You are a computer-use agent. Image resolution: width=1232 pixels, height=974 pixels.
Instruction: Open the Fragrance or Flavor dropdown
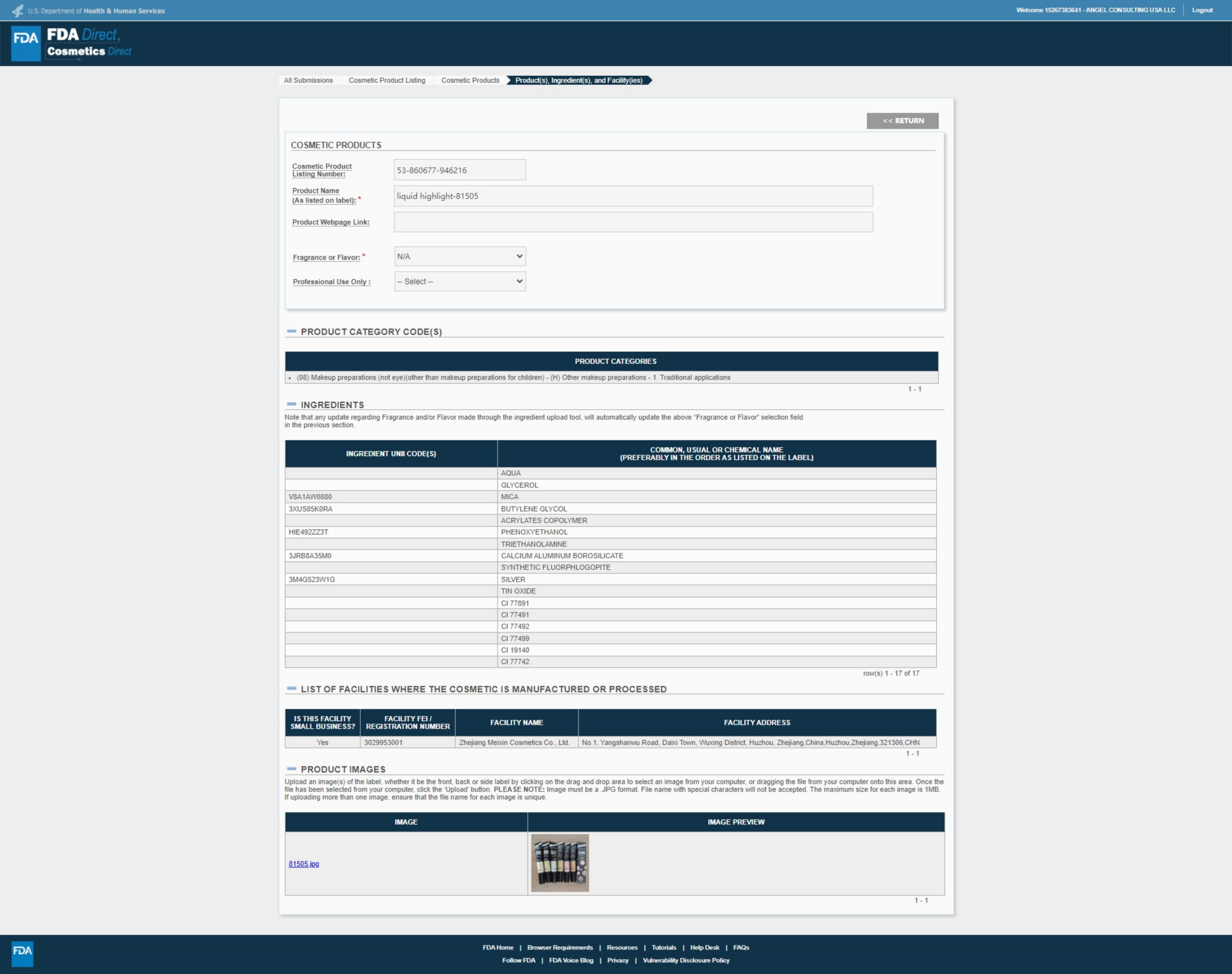[x=460, y=256]
